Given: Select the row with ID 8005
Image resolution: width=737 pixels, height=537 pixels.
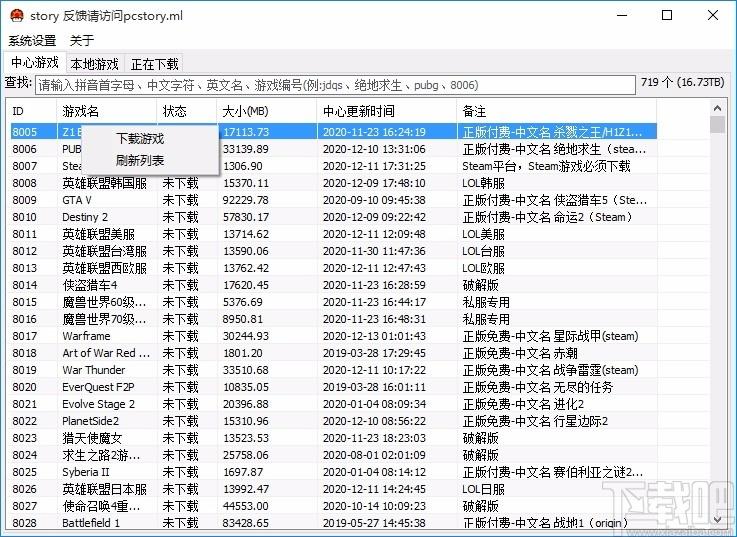Looking at the screenshot, I should tap(333, 132).
